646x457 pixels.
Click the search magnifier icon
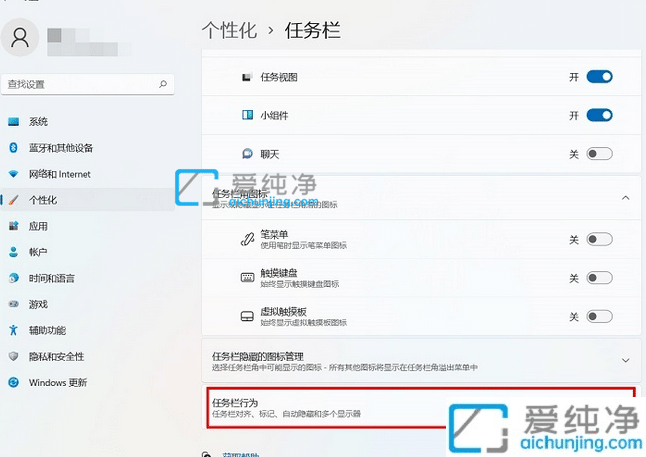tap(163, 84)
